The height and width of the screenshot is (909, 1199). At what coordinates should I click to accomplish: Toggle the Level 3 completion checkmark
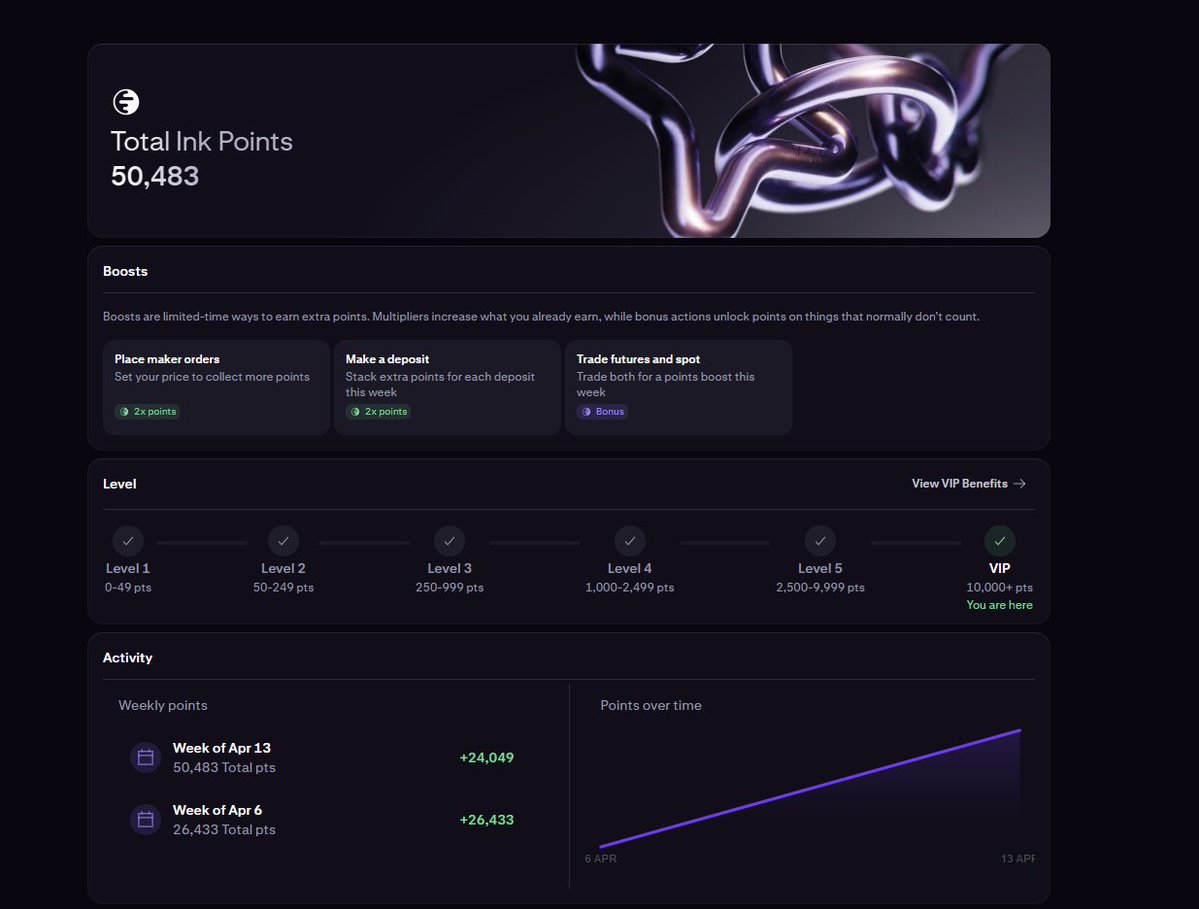tap(449, 541)
